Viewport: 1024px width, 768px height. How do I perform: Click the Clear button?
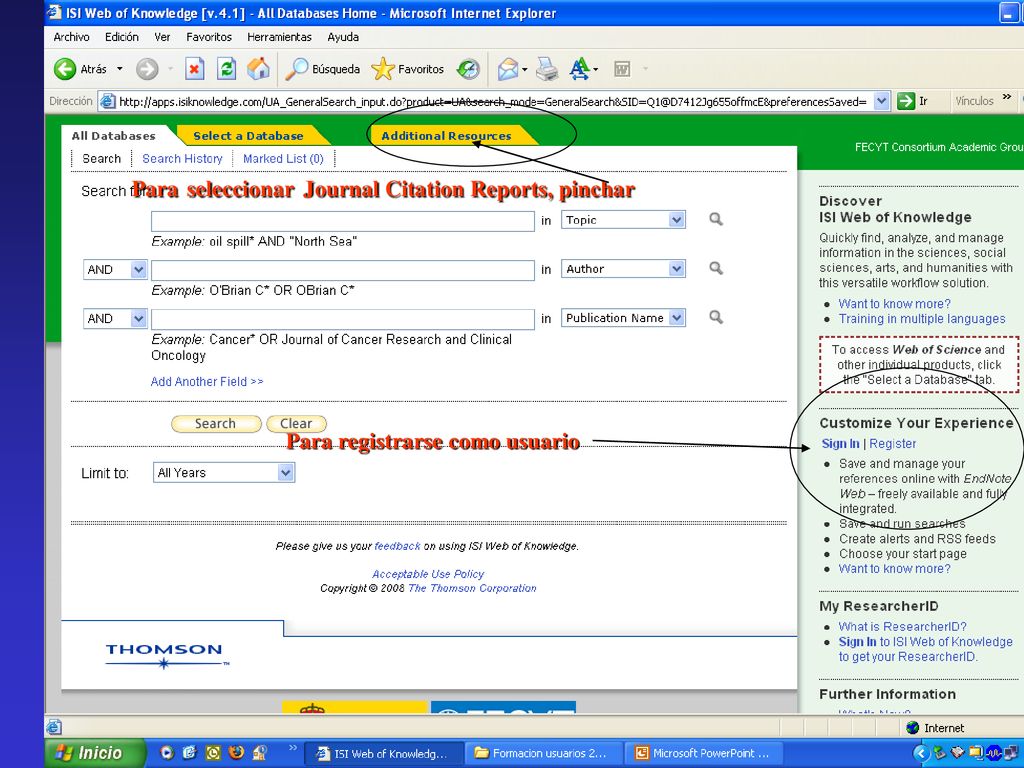(296, 424)
